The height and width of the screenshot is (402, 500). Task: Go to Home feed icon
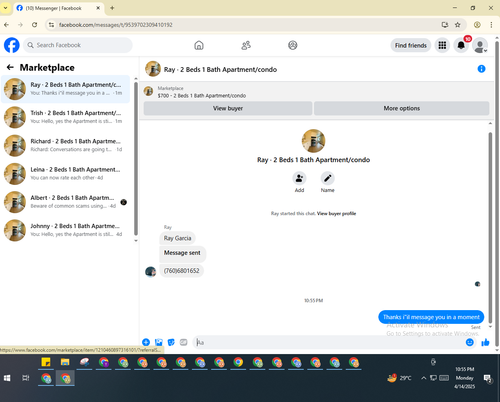199,45
